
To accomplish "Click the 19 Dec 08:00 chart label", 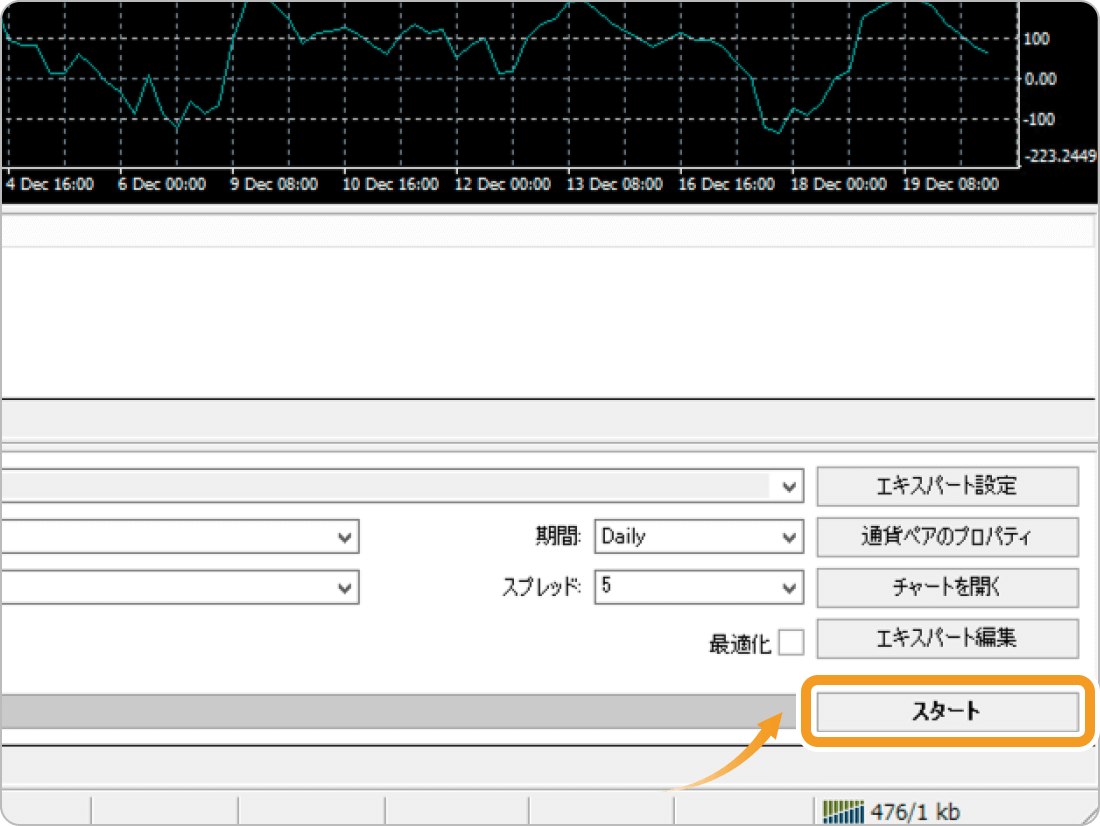I will pos(950,185).
